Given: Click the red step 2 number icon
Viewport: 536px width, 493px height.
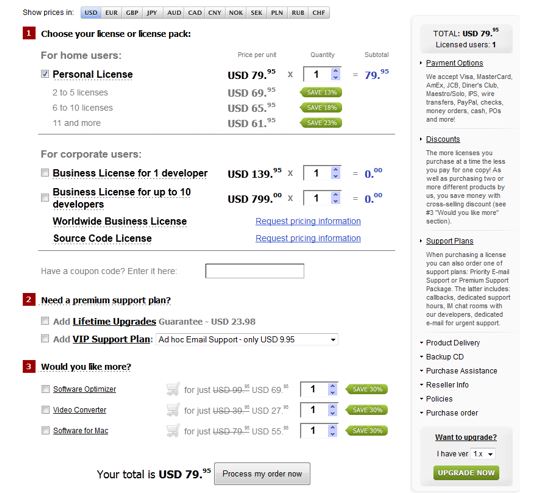Looking at the screenshot, I should coord(29,299).
